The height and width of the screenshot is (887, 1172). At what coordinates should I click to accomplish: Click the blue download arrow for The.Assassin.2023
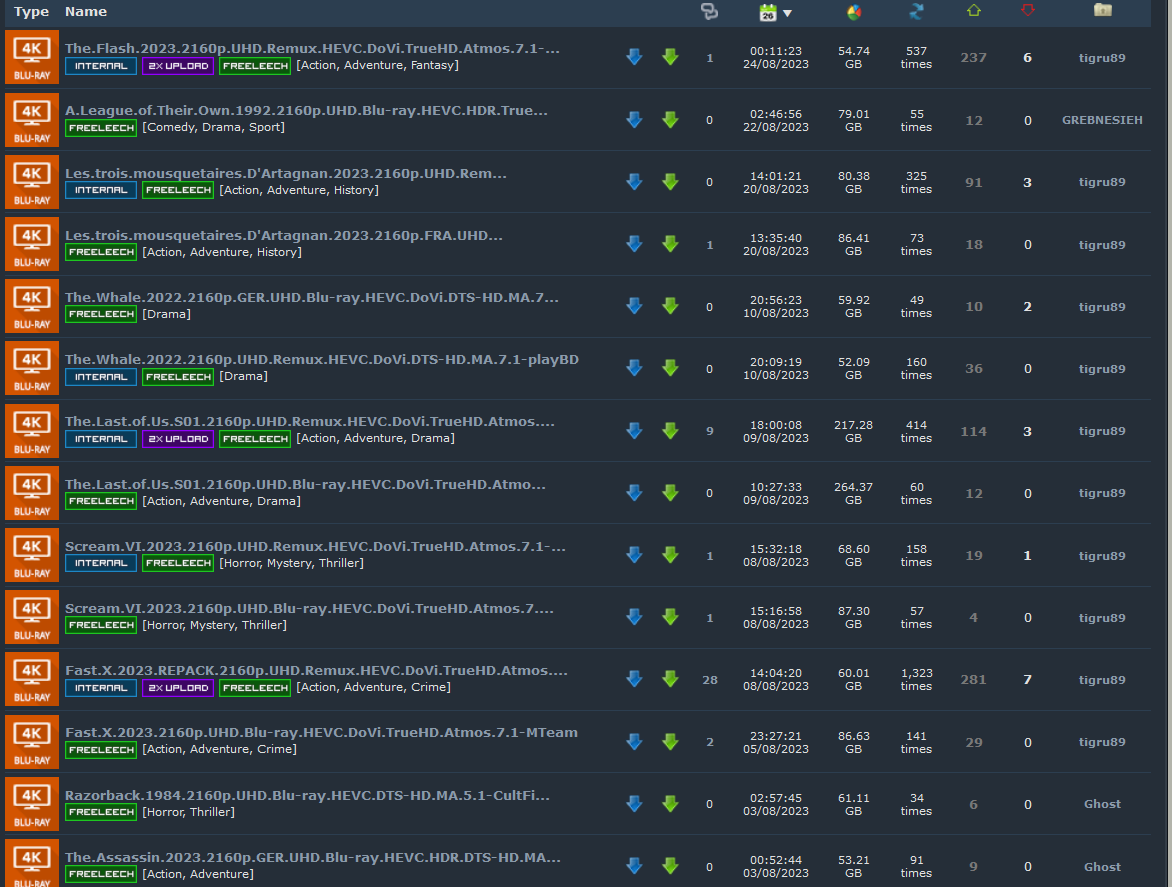pos(635,866)
